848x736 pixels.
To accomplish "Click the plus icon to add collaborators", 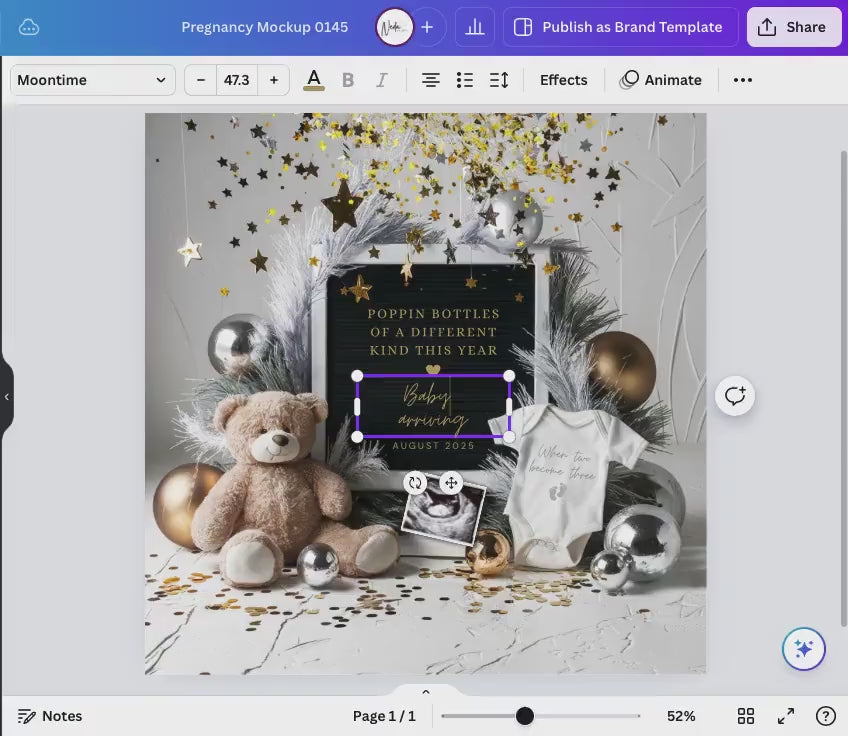I will click(x=427, y=27).
